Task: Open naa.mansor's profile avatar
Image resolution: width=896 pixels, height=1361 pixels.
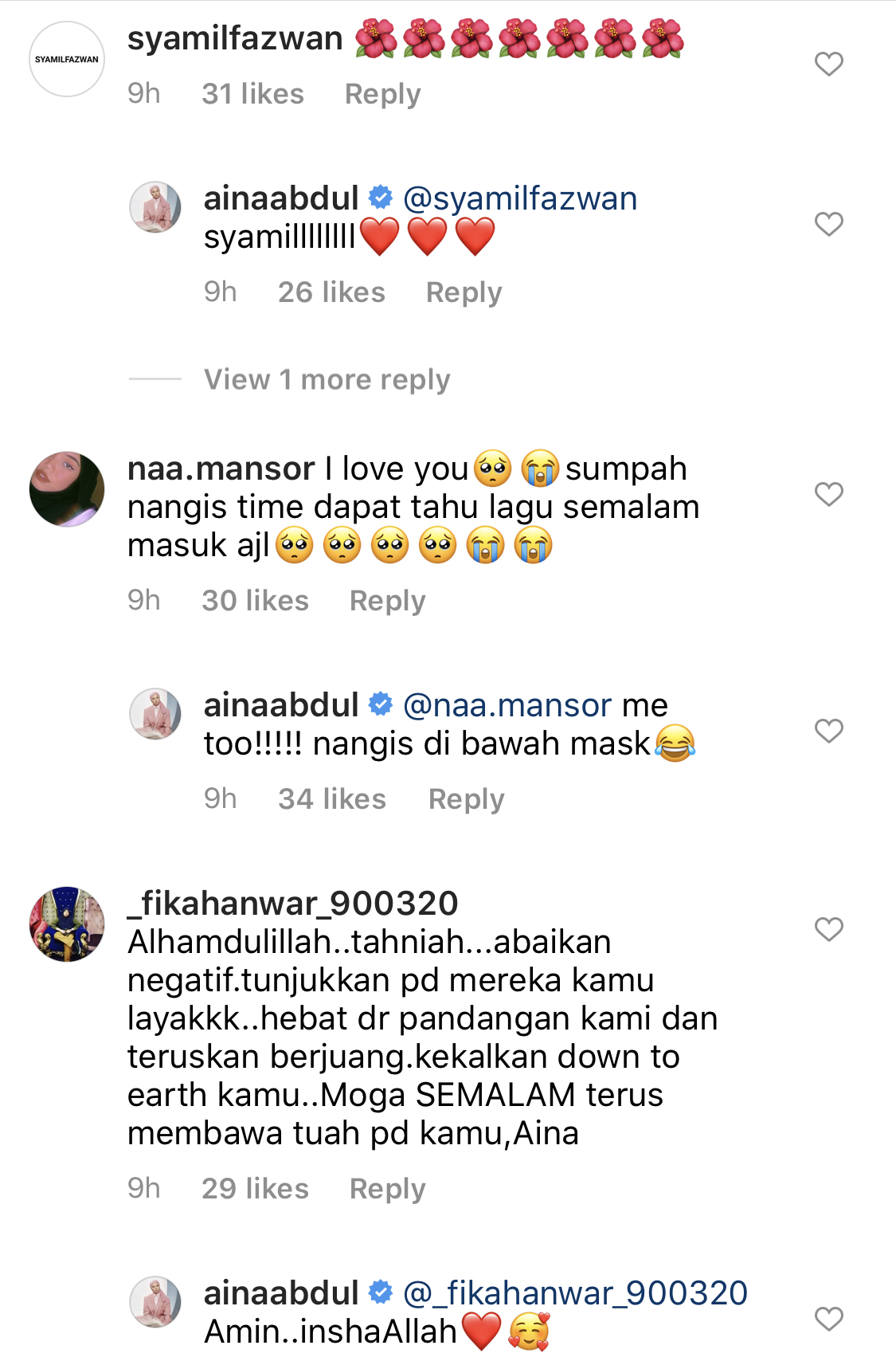Action: [x=67, y=489]
